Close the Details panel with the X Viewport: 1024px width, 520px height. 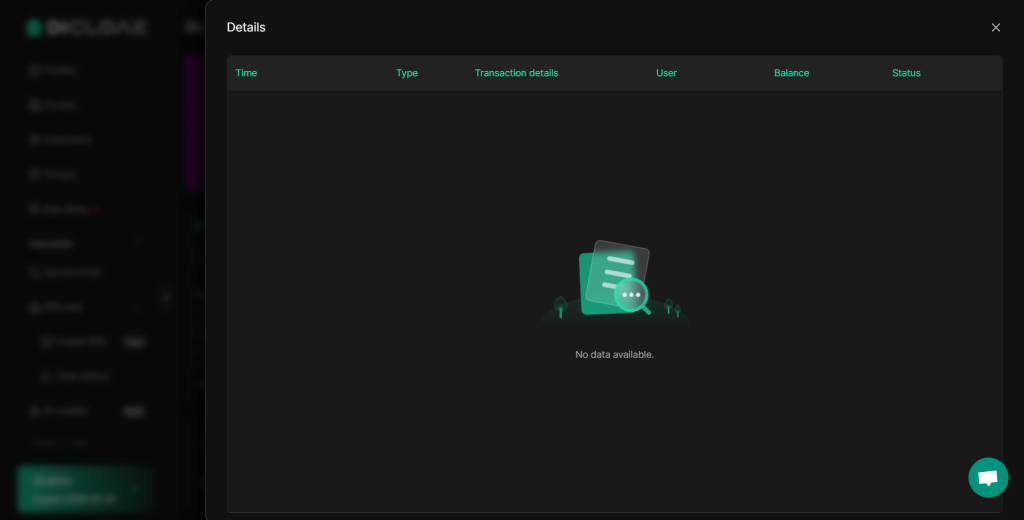tap(995, 27)
